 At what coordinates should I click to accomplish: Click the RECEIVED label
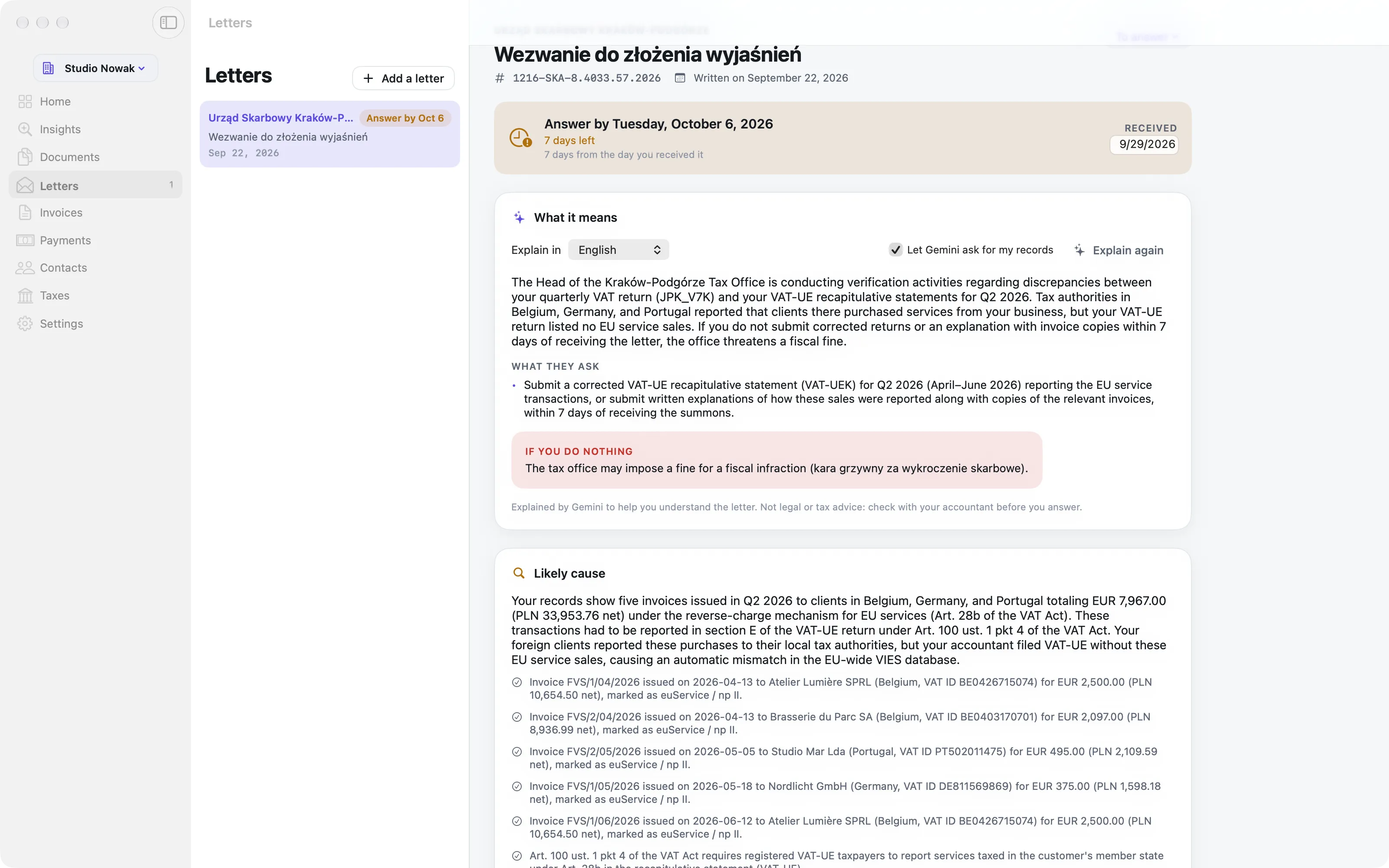tap(1150, 128)
